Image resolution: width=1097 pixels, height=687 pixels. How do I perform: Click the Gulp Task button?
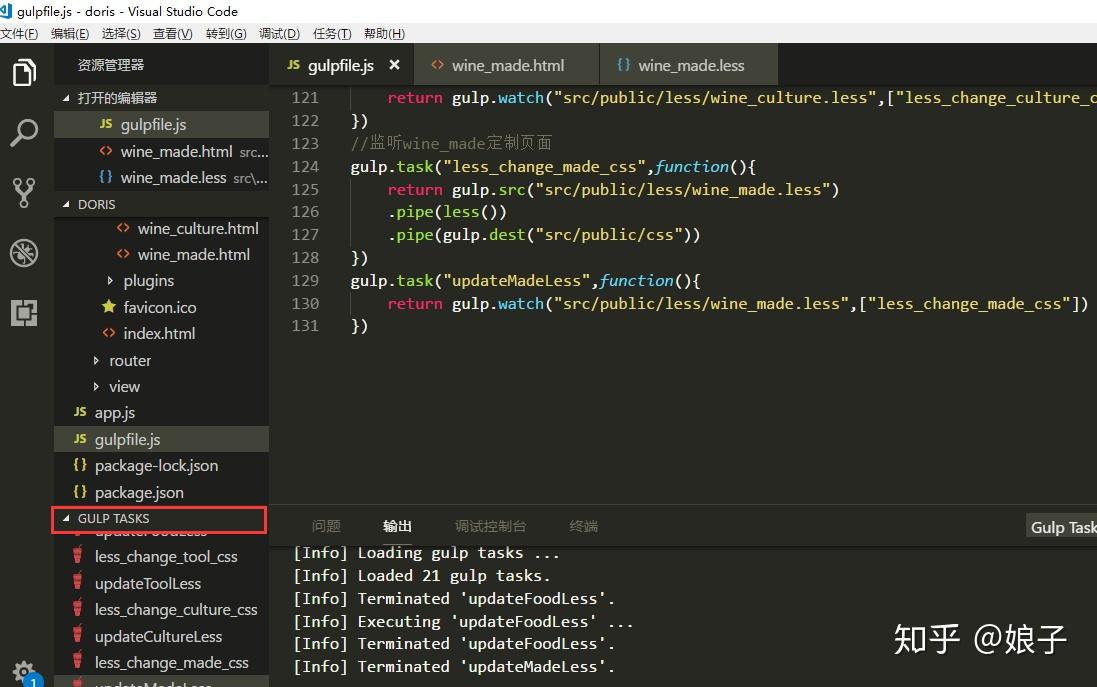tap(1061, 526)
